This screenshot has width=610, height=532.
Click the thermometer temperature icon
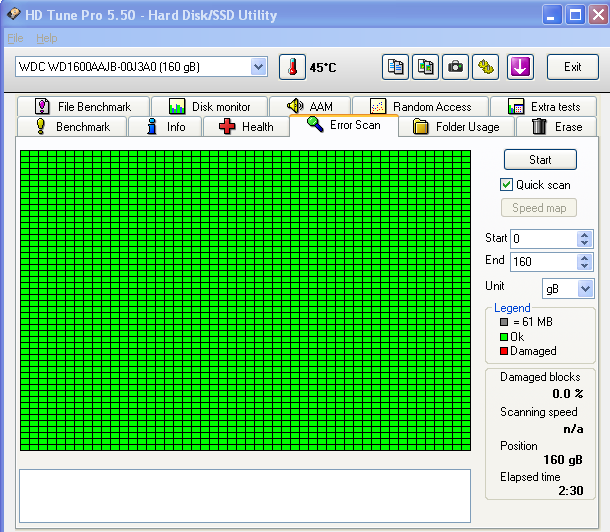292,67
